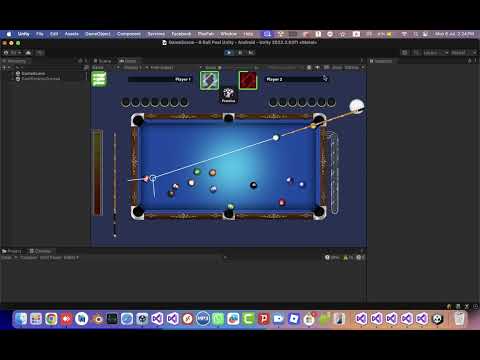Switch to the Project tab
480x360 pixels.
12,251
